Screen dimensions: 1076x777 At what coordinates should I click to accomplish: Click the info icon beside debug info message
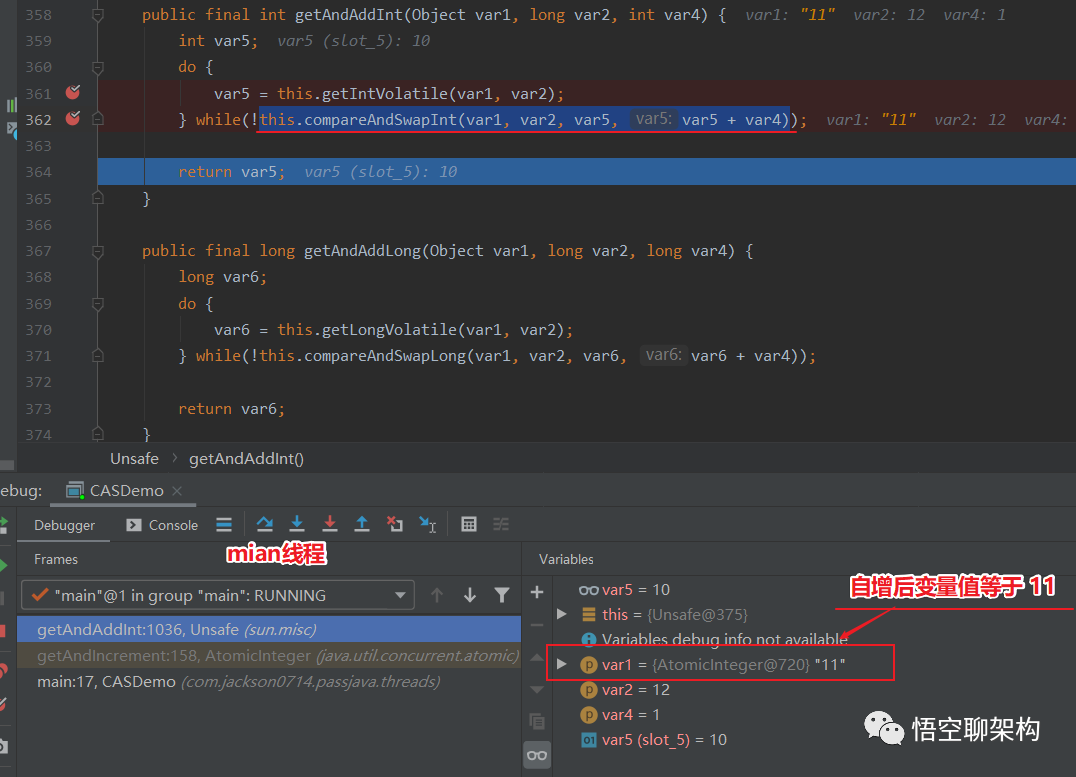pyautogui.click(x=589, y=640)
